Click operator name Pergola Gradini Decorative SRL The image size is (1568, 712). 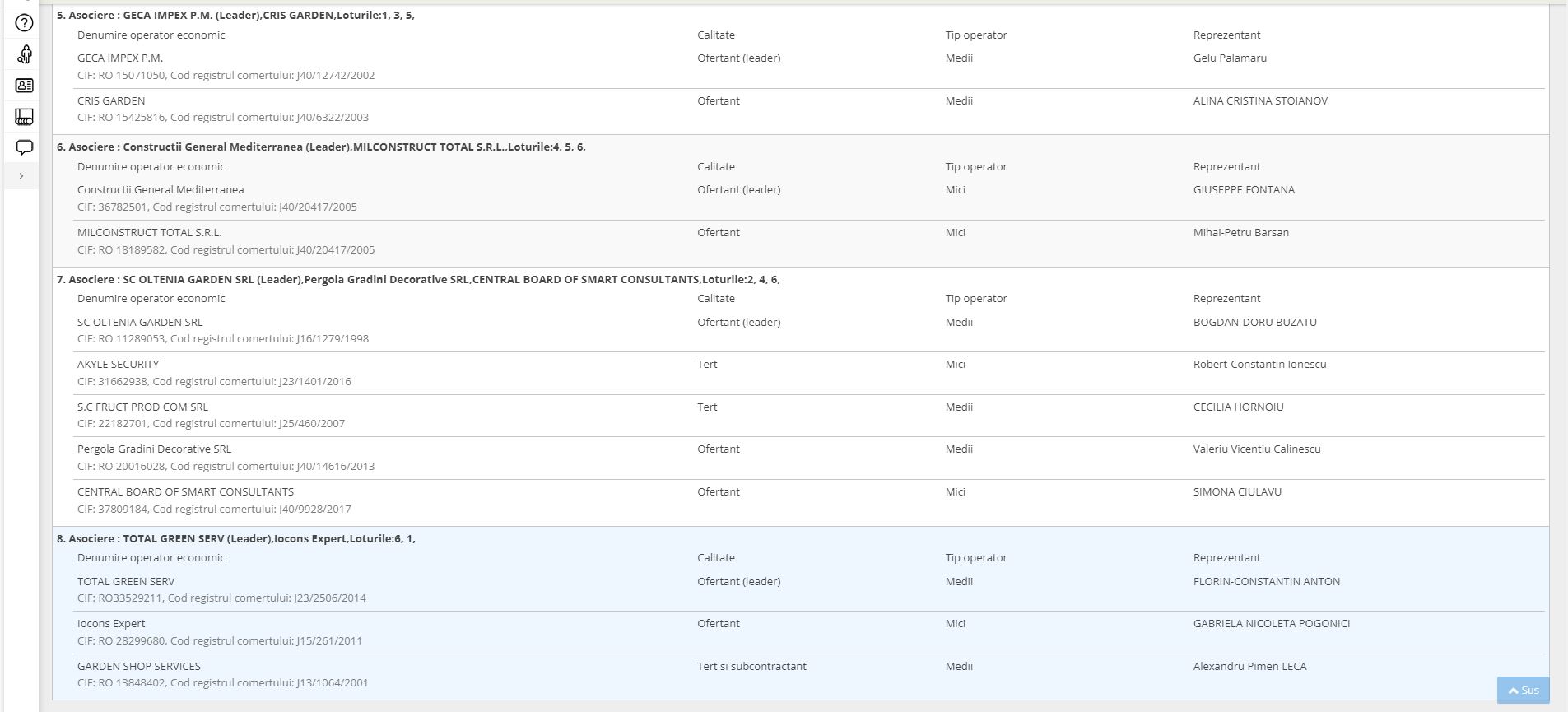click(x=154, y=449)
